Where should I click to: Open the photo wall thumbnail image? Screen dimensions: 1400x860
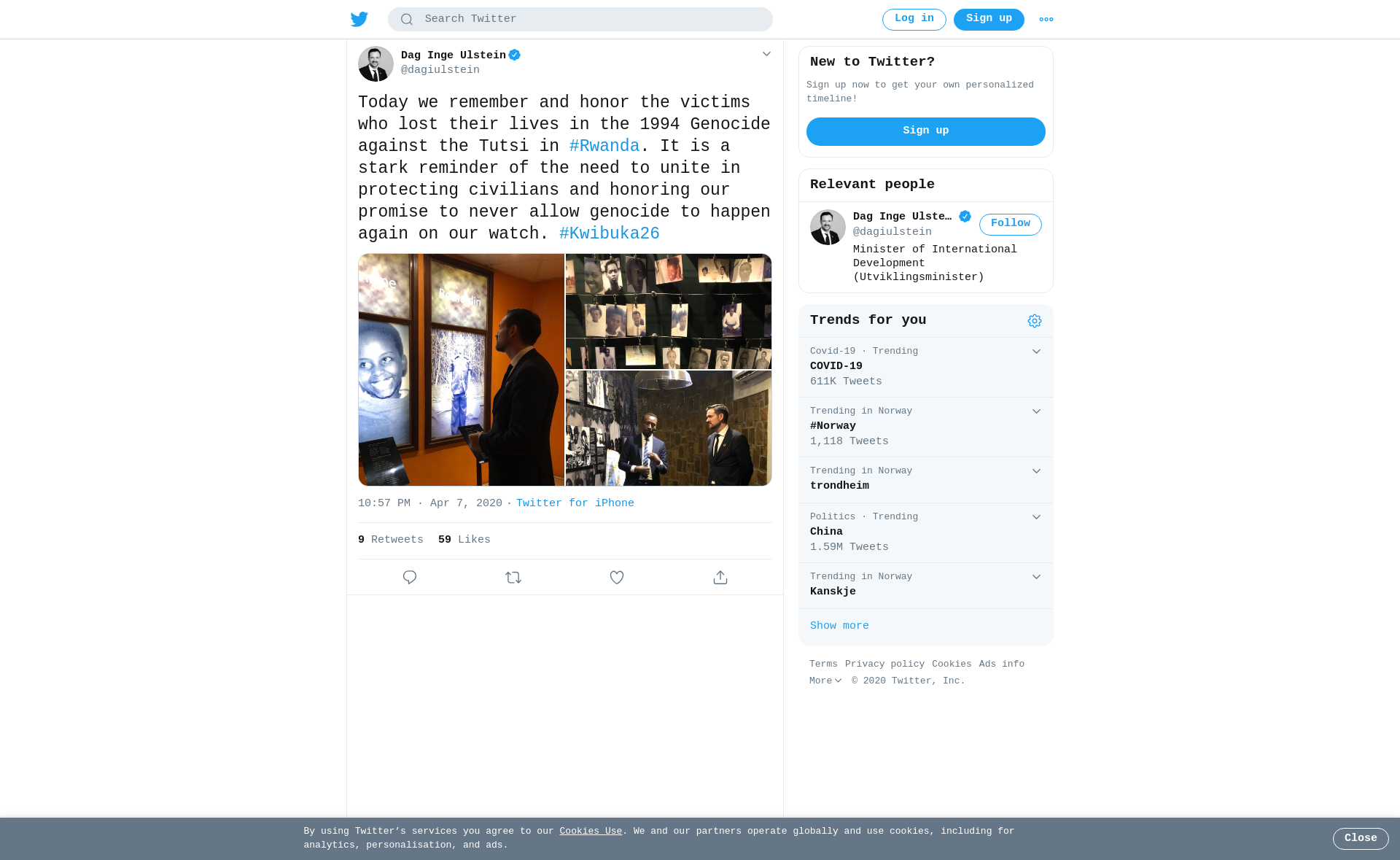(x=669, y=311)
